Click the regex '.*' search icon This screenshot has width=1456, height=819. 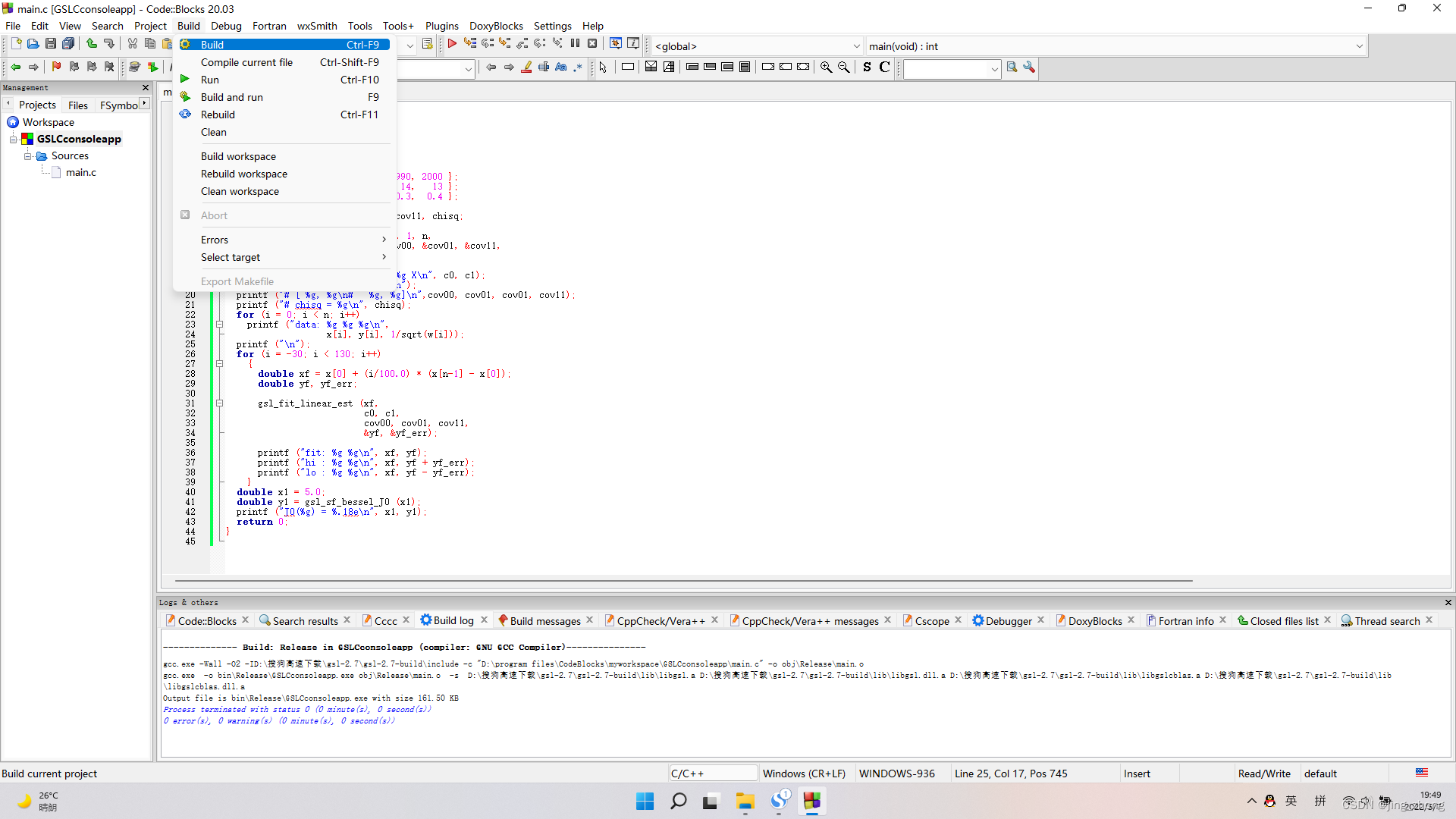[578, 67]
